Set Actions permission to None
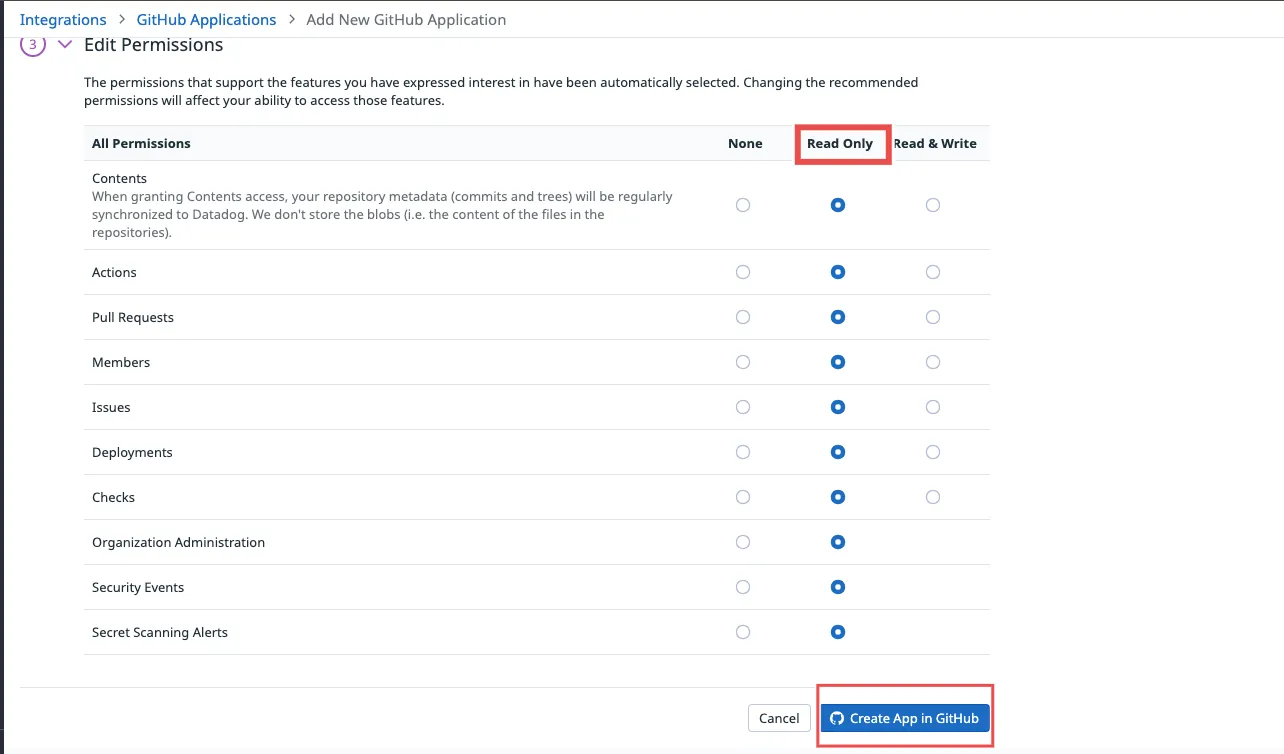Image resolution: width=1284 pixels, height=754 pixels. tap(743, 272)
